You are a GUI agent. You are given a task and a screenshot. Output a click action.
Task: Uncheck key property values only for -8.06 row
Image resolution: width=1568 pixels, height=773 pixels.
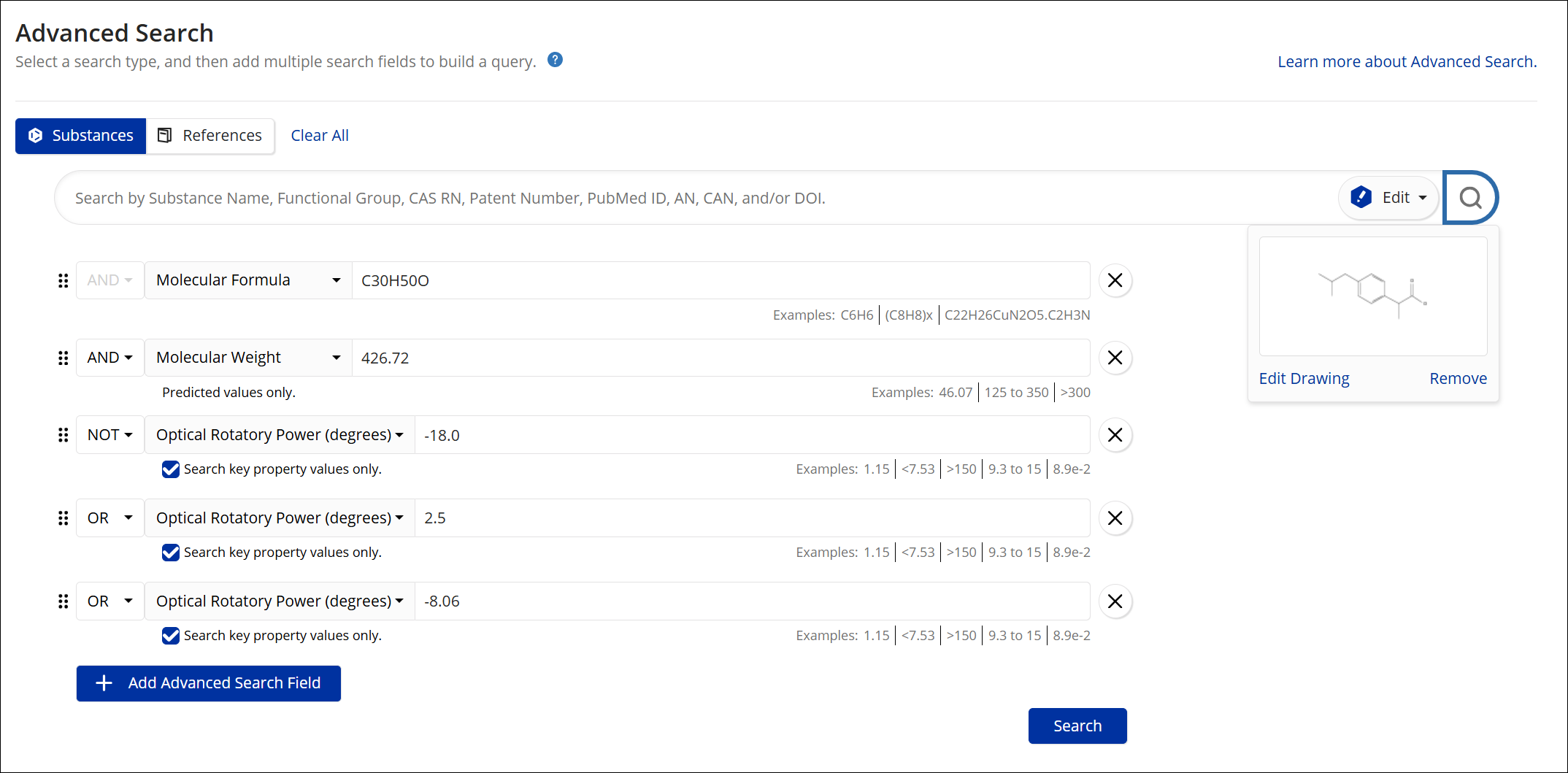(x=171, y=636)
